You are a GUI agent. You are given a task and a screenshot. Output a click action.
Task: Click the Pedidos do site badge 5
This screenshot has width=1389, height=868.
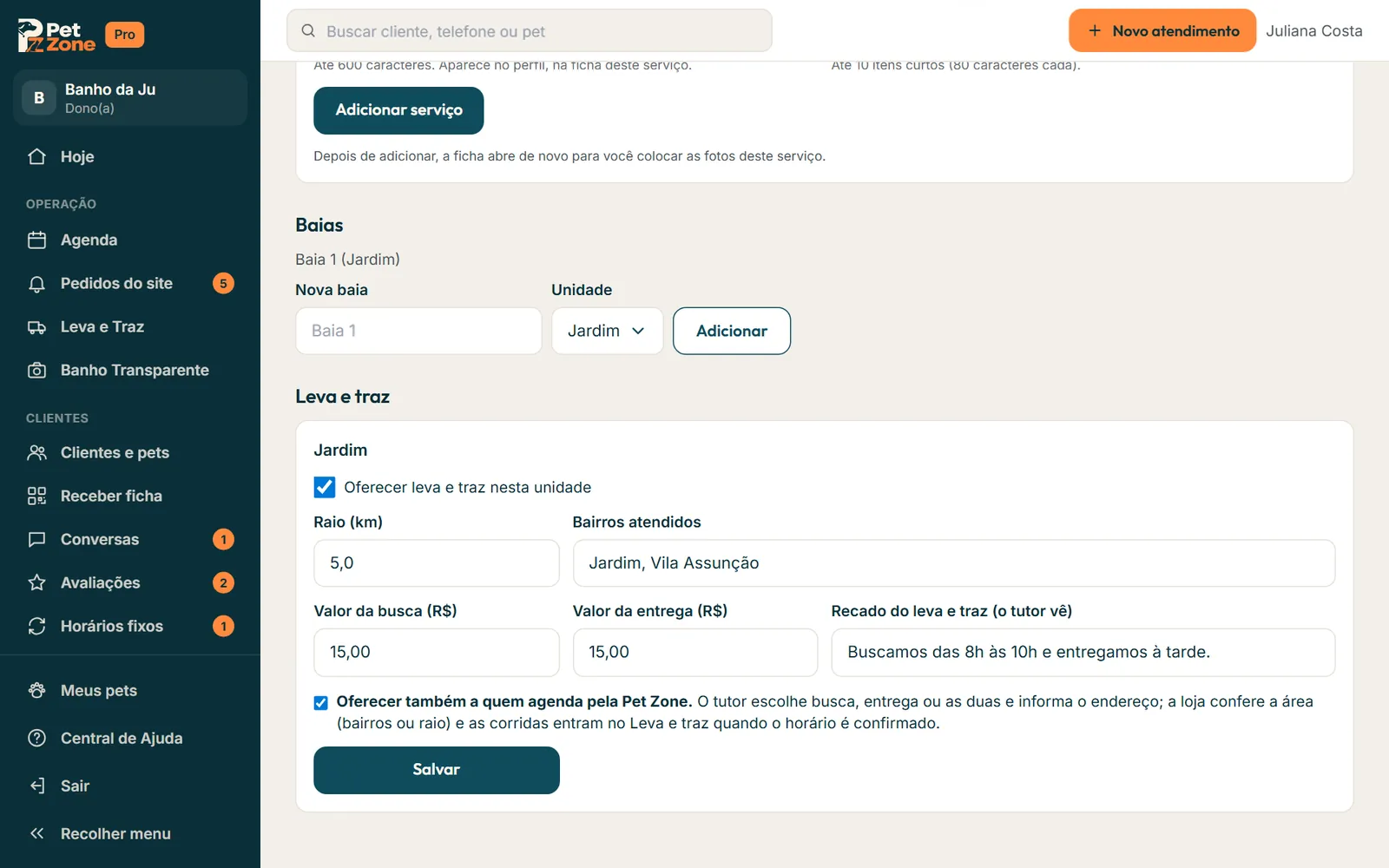(223, 284)
